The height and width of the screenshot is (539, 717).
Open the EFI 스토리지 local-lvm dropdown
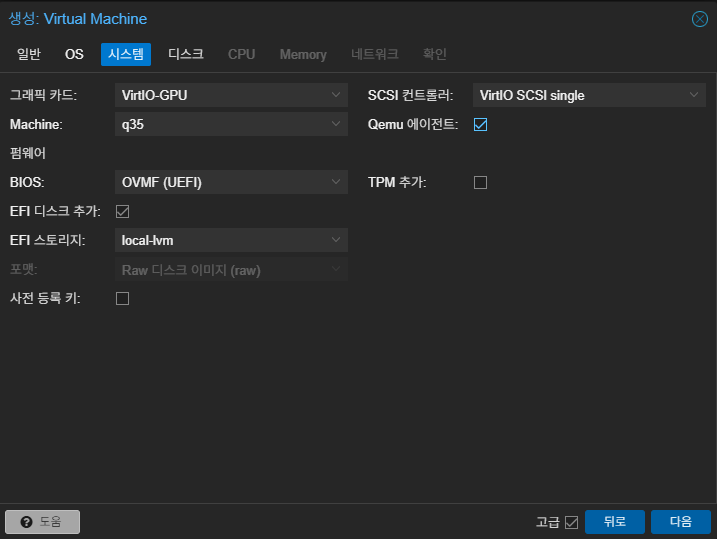point(231,240)
